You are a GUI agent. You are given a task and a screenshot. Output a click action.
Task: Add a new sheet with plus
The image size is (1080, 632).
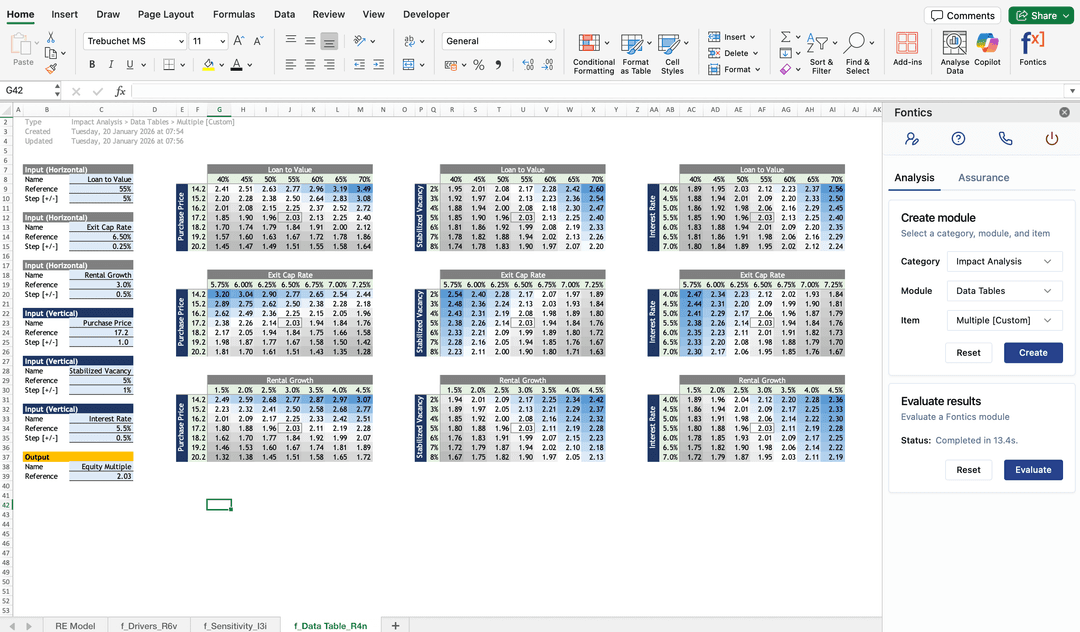(395, 625)
